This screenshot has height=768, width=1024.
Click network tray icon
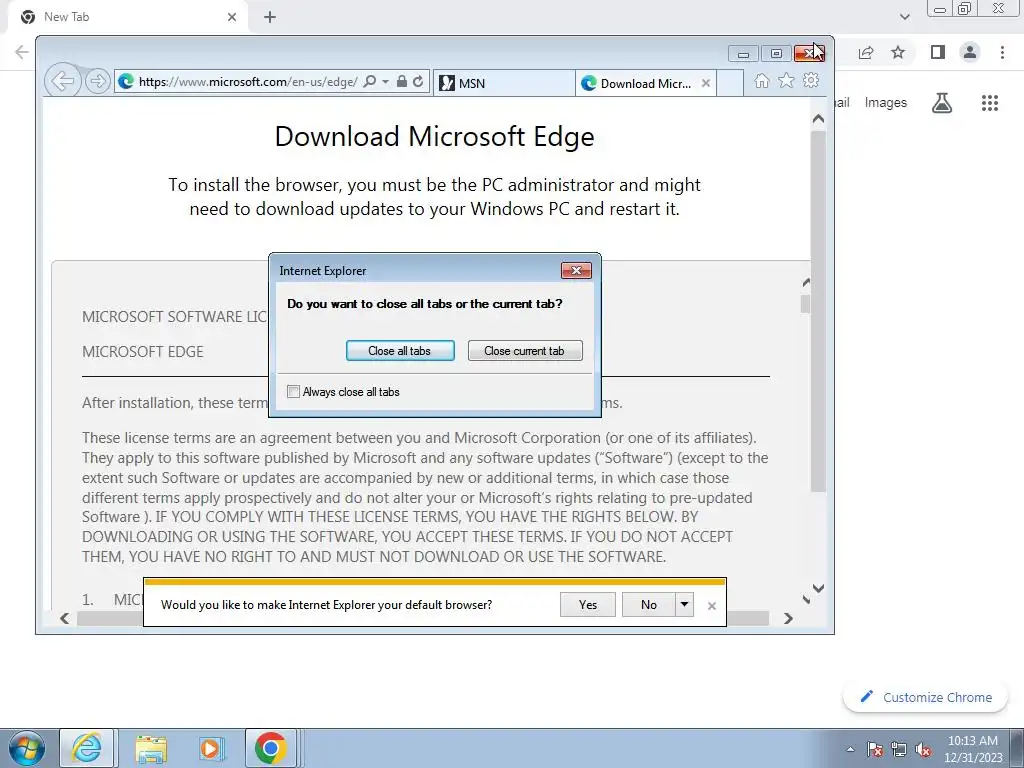[x=899, y=749]
